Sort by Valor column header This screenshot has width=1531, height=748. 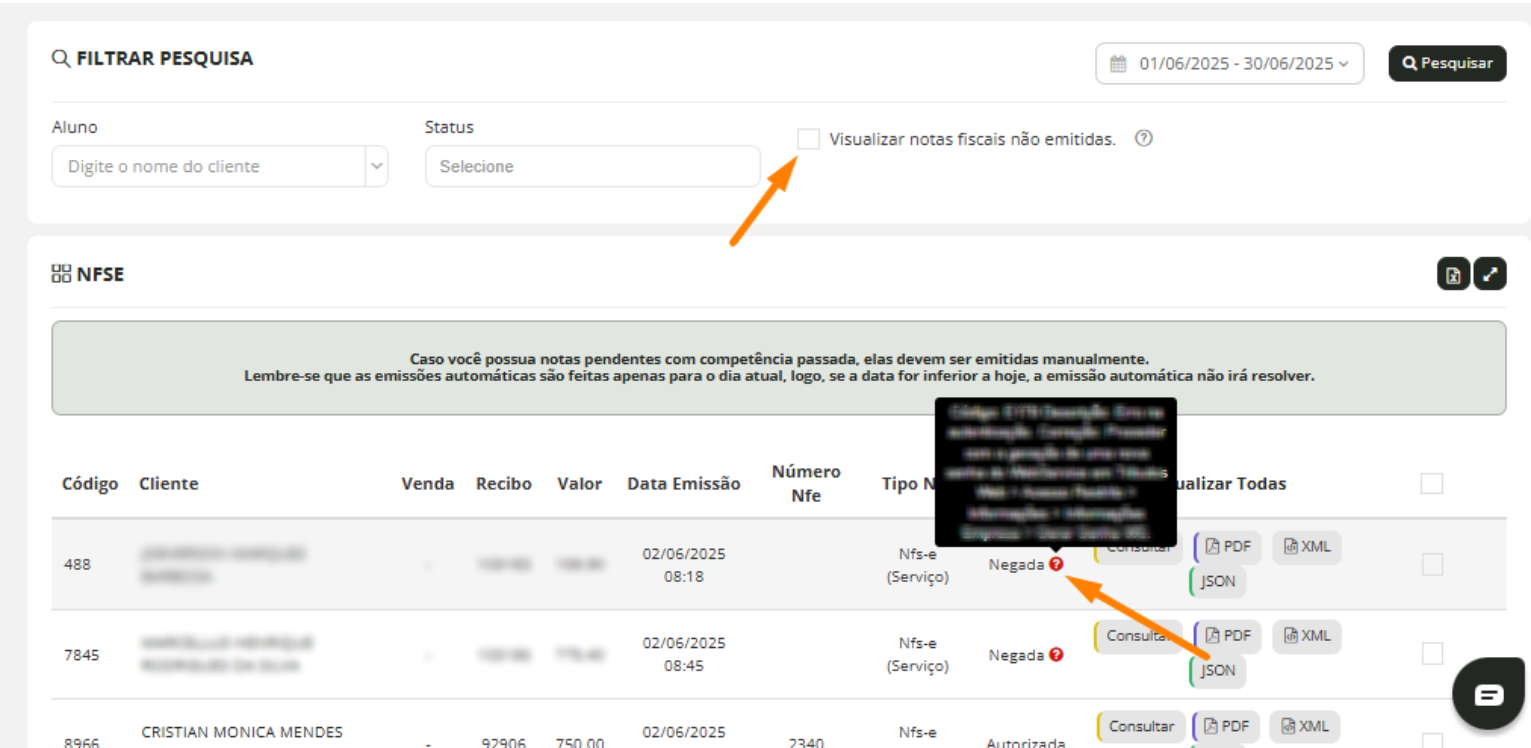click(580, 483)
